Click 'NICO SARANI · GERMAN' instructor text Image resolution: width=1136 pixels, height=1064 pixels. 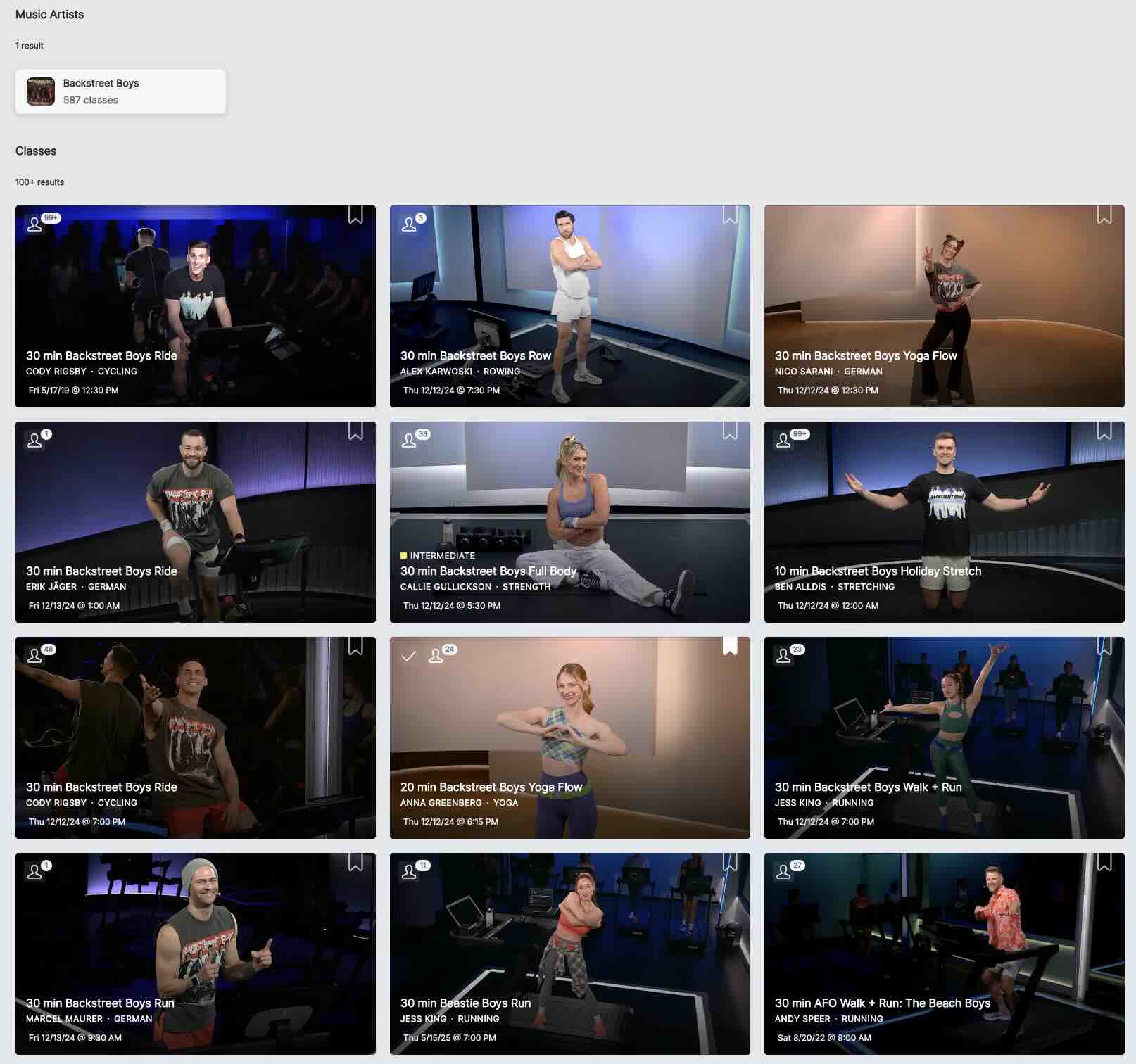pos(828,371)
